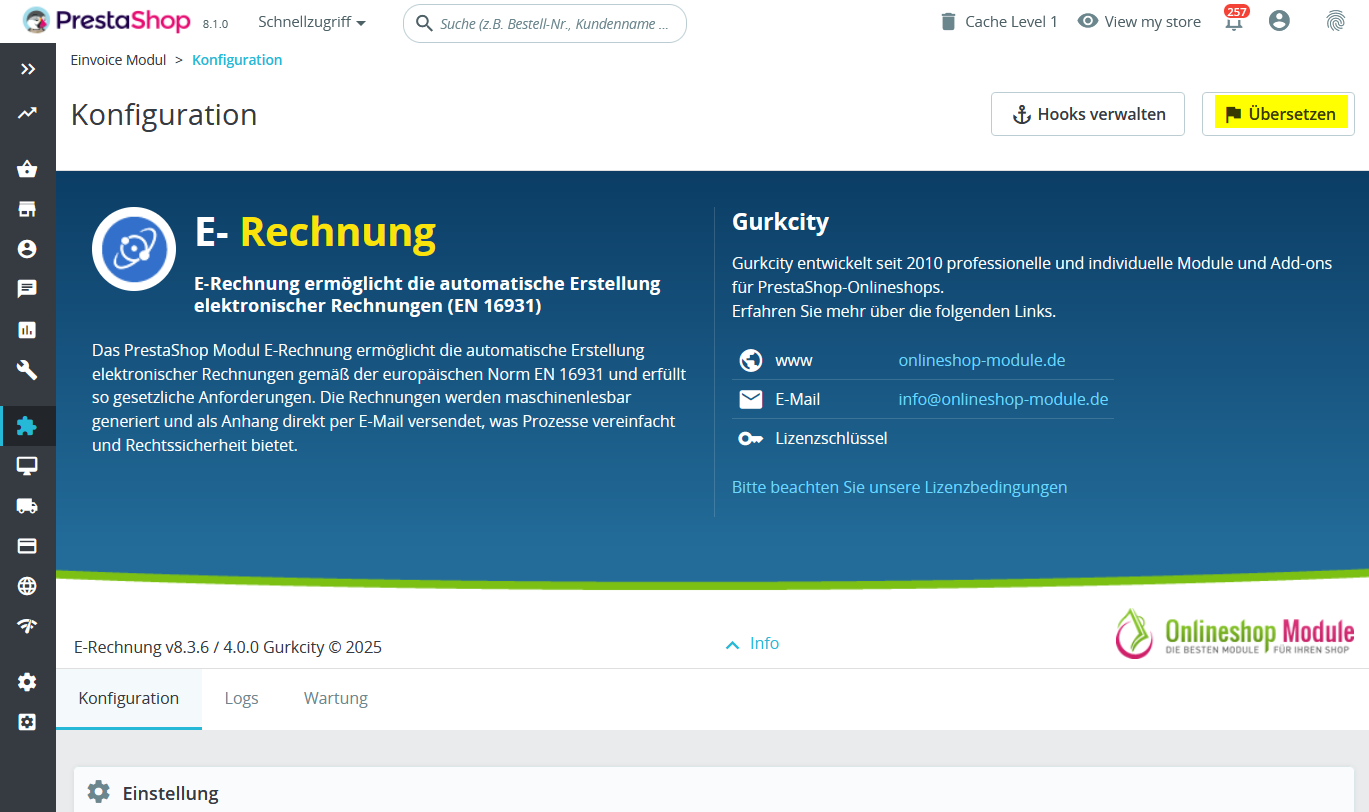Open Payment credit-card sidebar icon
Viewport: 1369px width, 812px height.
click(28, 546)
